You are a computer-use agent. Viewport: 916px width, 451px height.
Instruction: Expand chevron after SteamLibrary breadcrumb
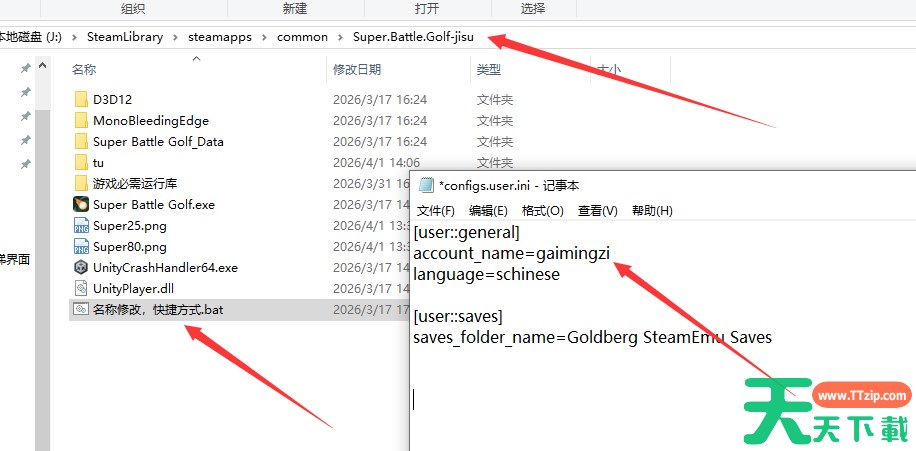[x=175, y=37]
